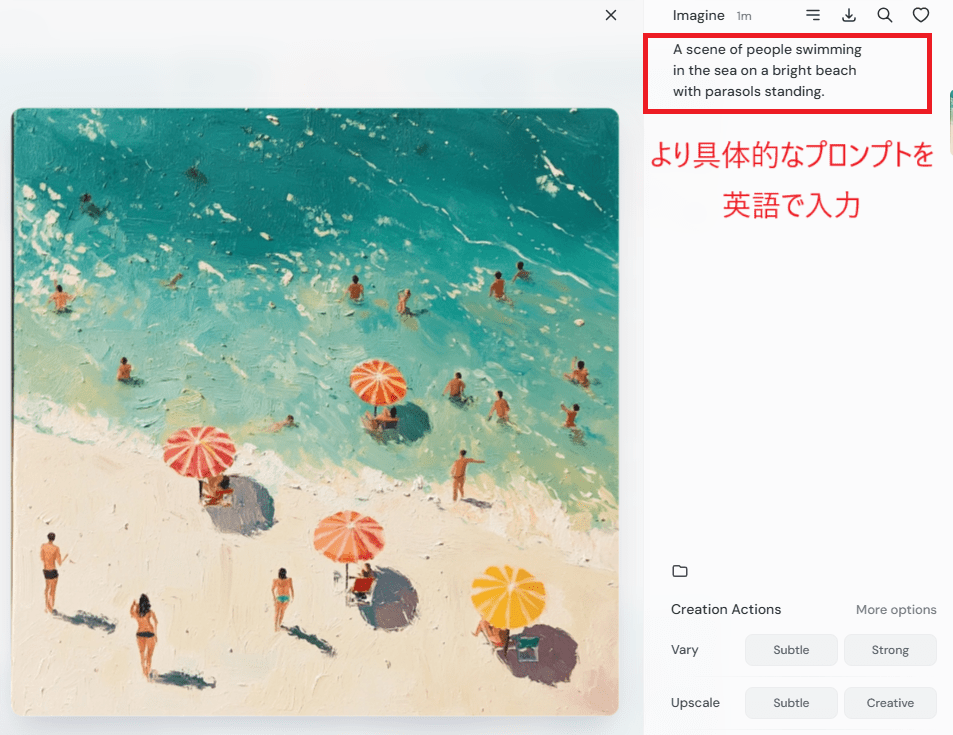
Task: Click the Creation Actions heading
Action: click(x=726, y=609)
